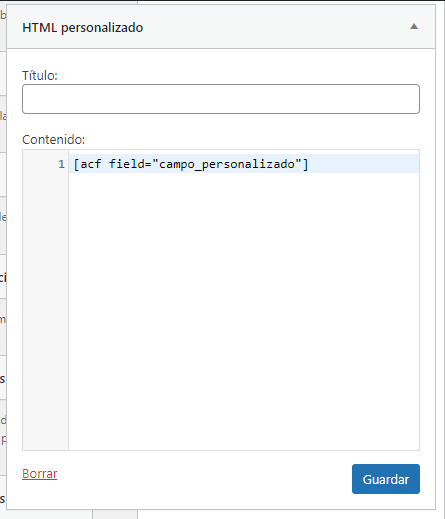The image size is (445, 519).
Task: Click the HTML personalizado widget title
Action: point(83,28)
